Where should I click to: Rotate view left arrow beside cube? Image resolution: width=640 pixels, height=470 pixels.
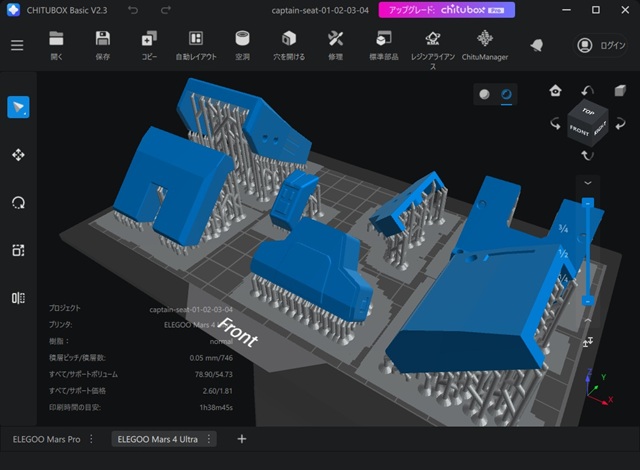point(555,123)
